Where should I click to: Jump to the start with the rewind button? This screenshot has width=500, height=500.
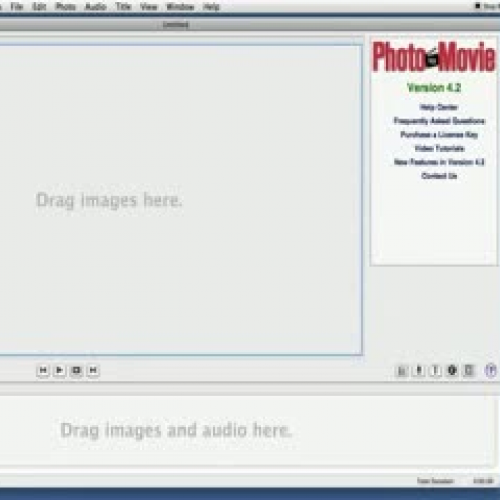click(43, 370)
